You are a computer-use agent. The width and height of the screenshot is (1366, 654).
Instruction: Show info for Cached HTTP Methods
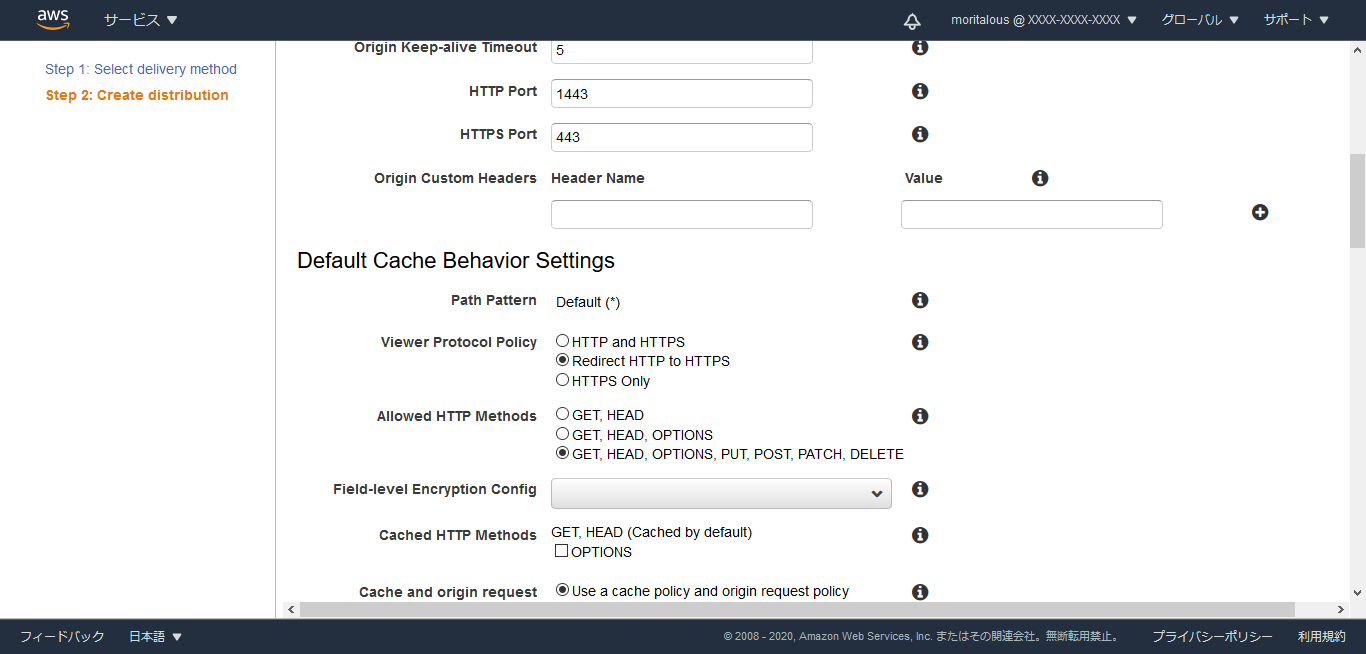click(x=920, y=535)
